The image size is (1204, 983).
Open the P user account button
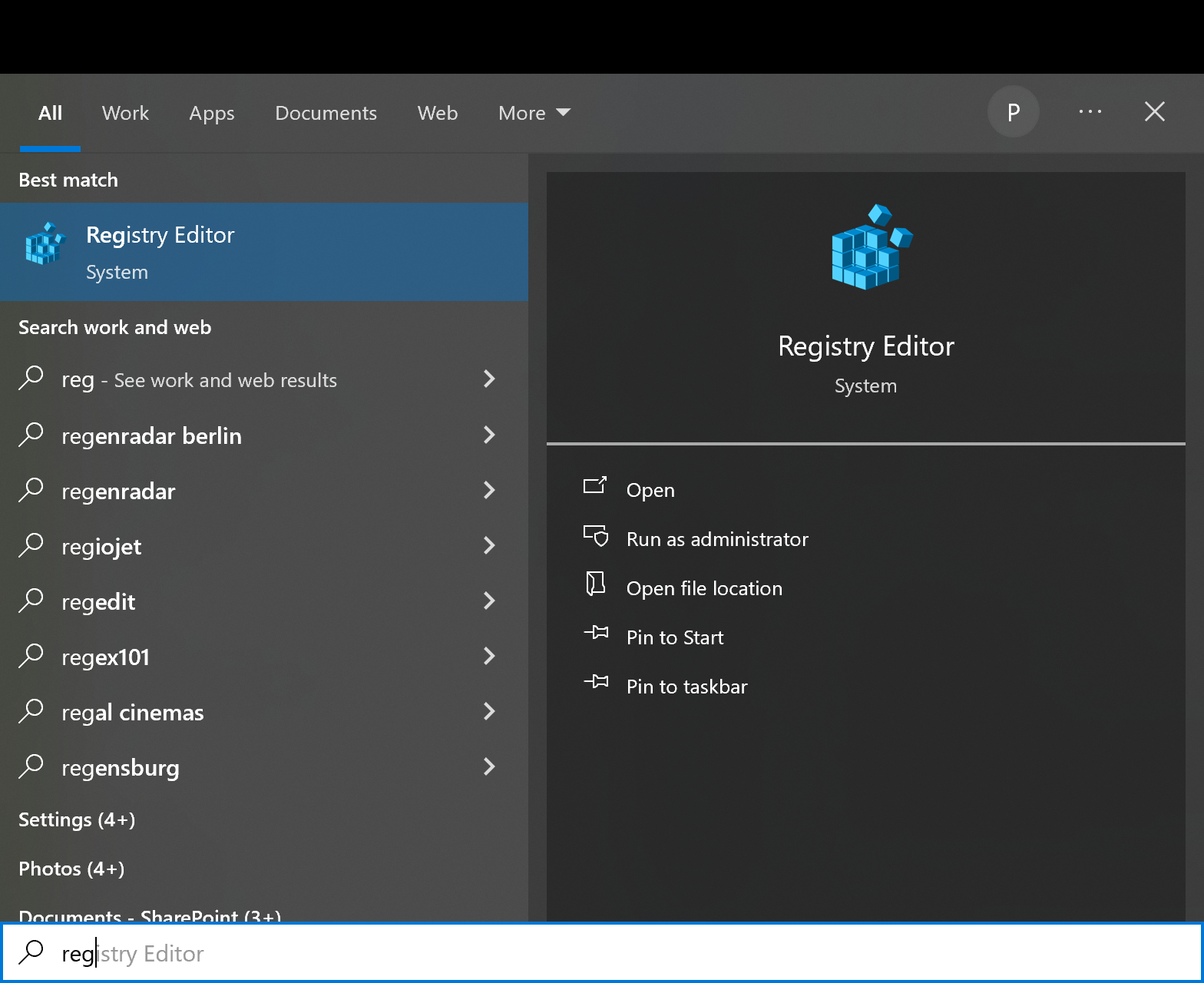point(1014,112)
